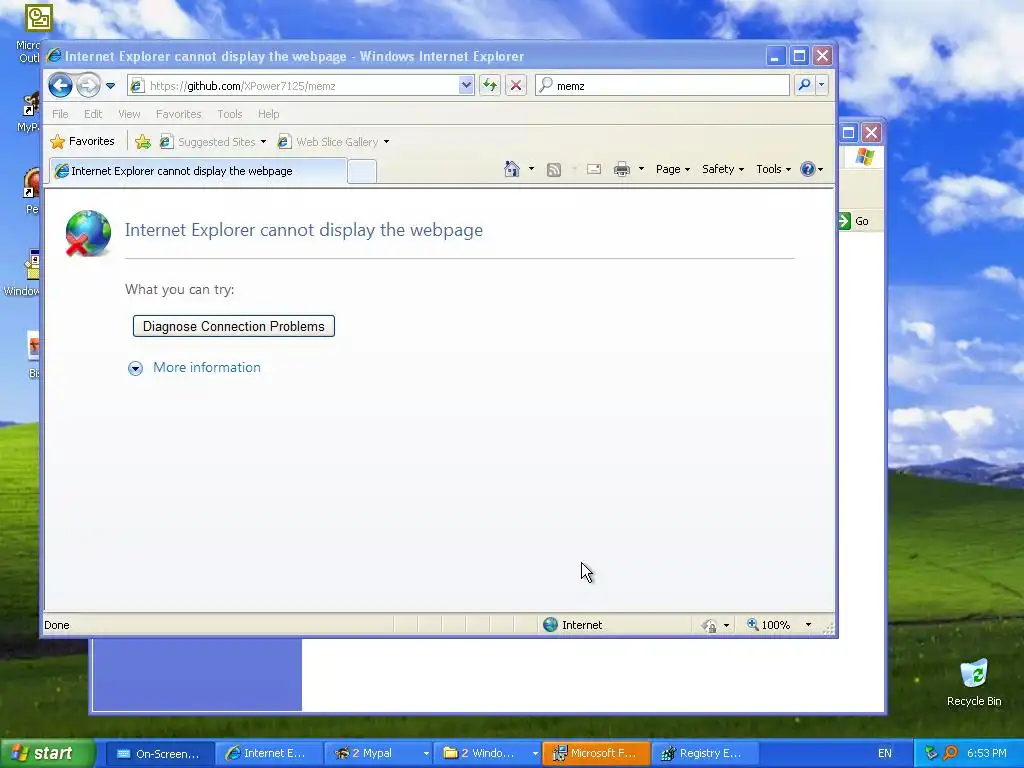This screenshot has width=1024, height=768.
Task: Expand the address bar URL history dropdown
Action: coord(466,86)
